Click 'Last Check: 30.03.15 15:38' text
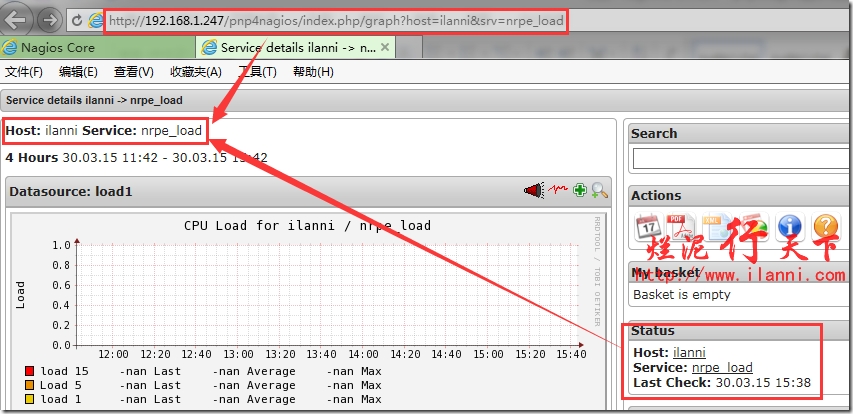Viewport: 853px width, 414px height. click(722, 382)
